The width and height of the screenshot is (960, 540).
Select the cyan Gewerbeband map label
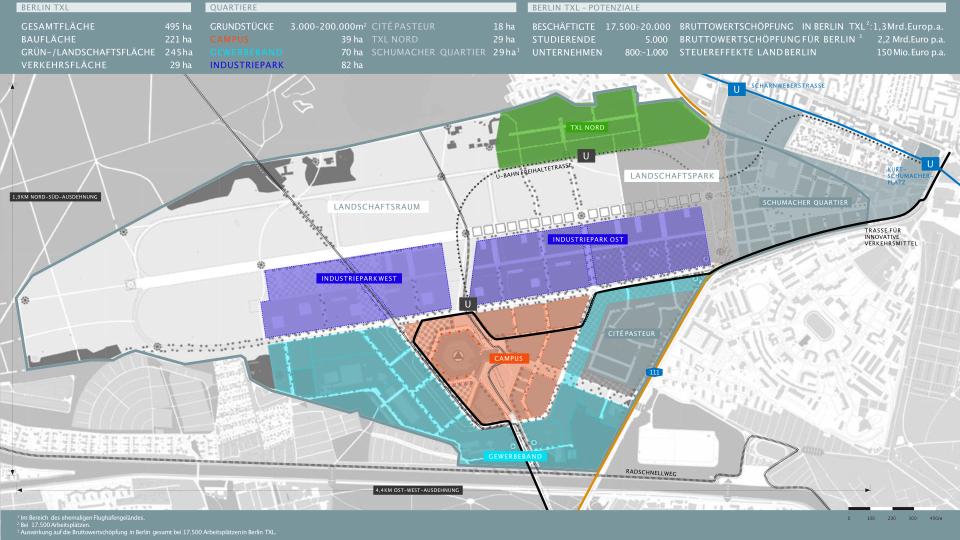click(517, 456)
